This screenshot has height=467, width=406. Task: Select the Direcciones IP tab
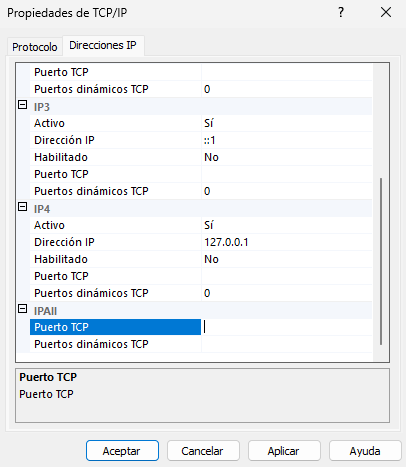click(103, 45)
